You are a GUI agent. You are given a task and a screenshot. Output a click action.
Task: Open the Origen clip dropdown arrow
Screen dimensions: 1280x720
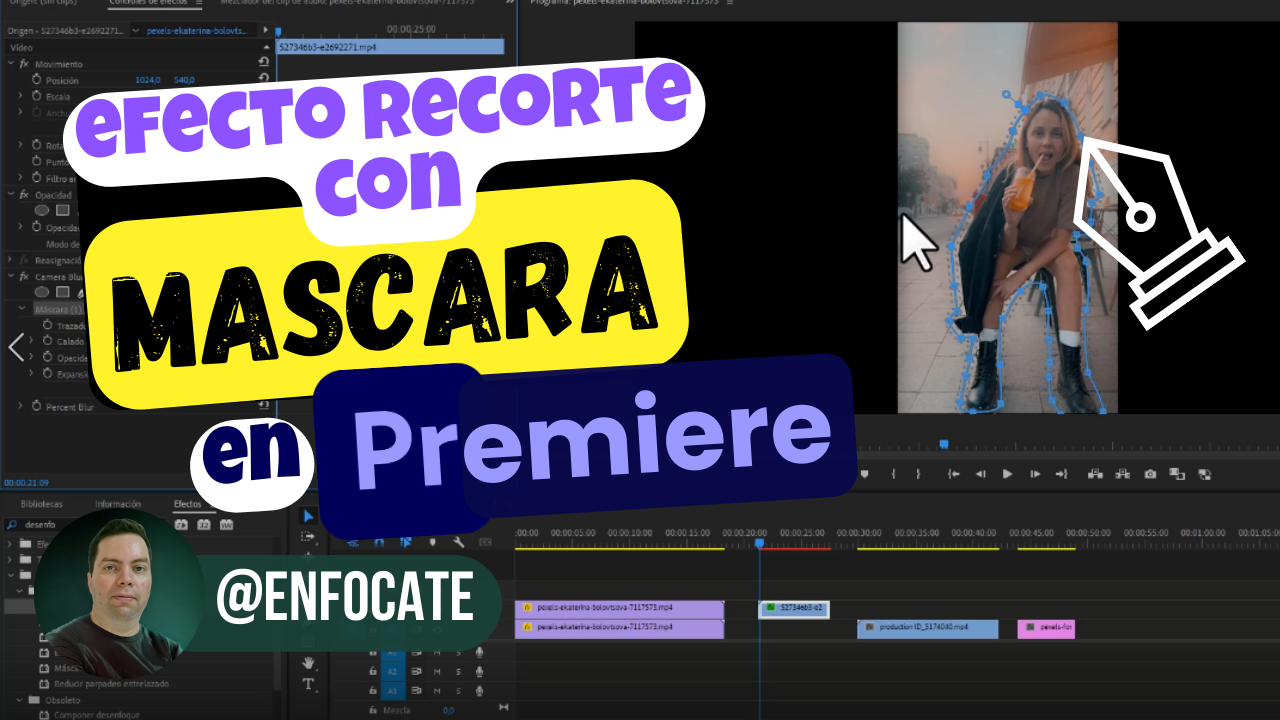point(136,31)
